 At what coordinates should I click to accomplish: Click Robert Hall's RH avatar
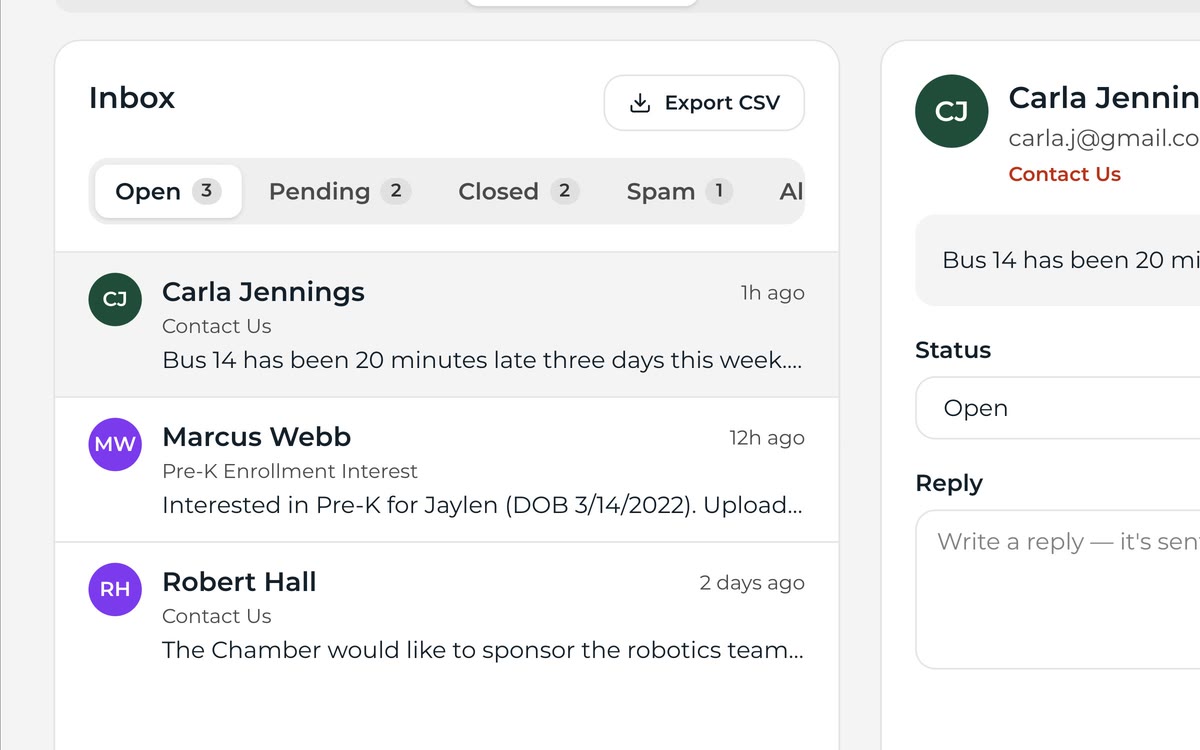tap(115, 589)
